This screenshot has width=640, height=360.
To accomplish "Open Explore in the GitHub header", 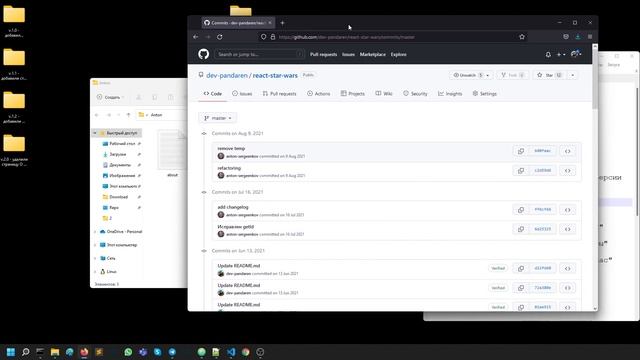I will point(398,54).
